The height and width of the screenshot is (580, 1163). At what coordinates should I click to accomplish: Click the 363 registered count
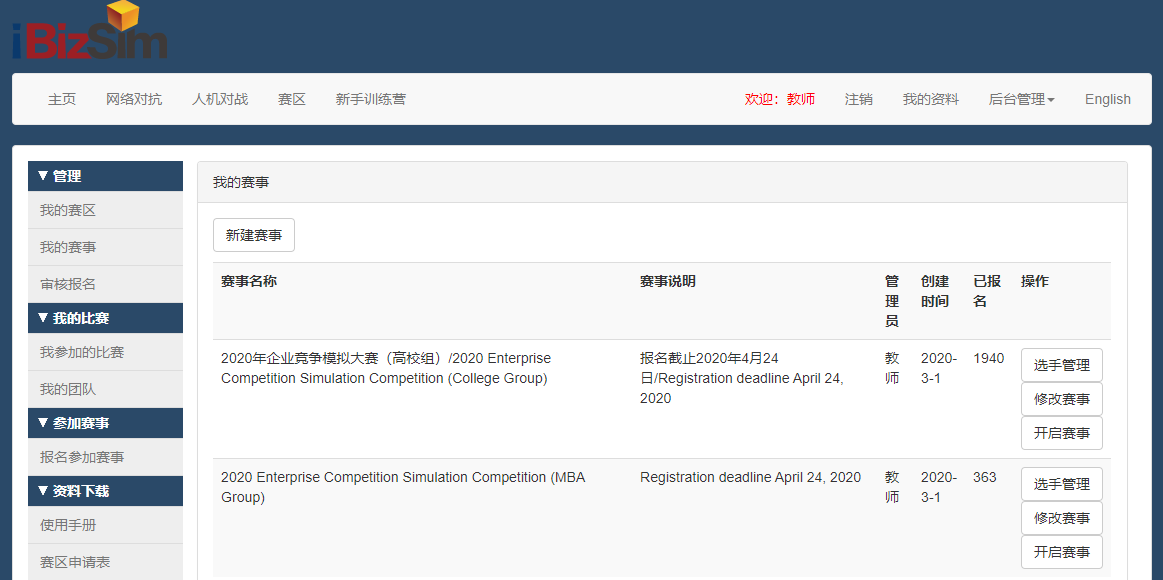pyautogui.click(x=985, y=478)
